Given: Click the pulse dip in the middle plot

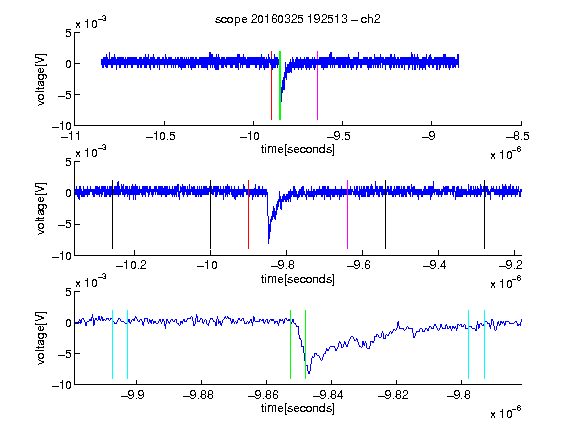Looking at the screenshot, I should 269,241.
